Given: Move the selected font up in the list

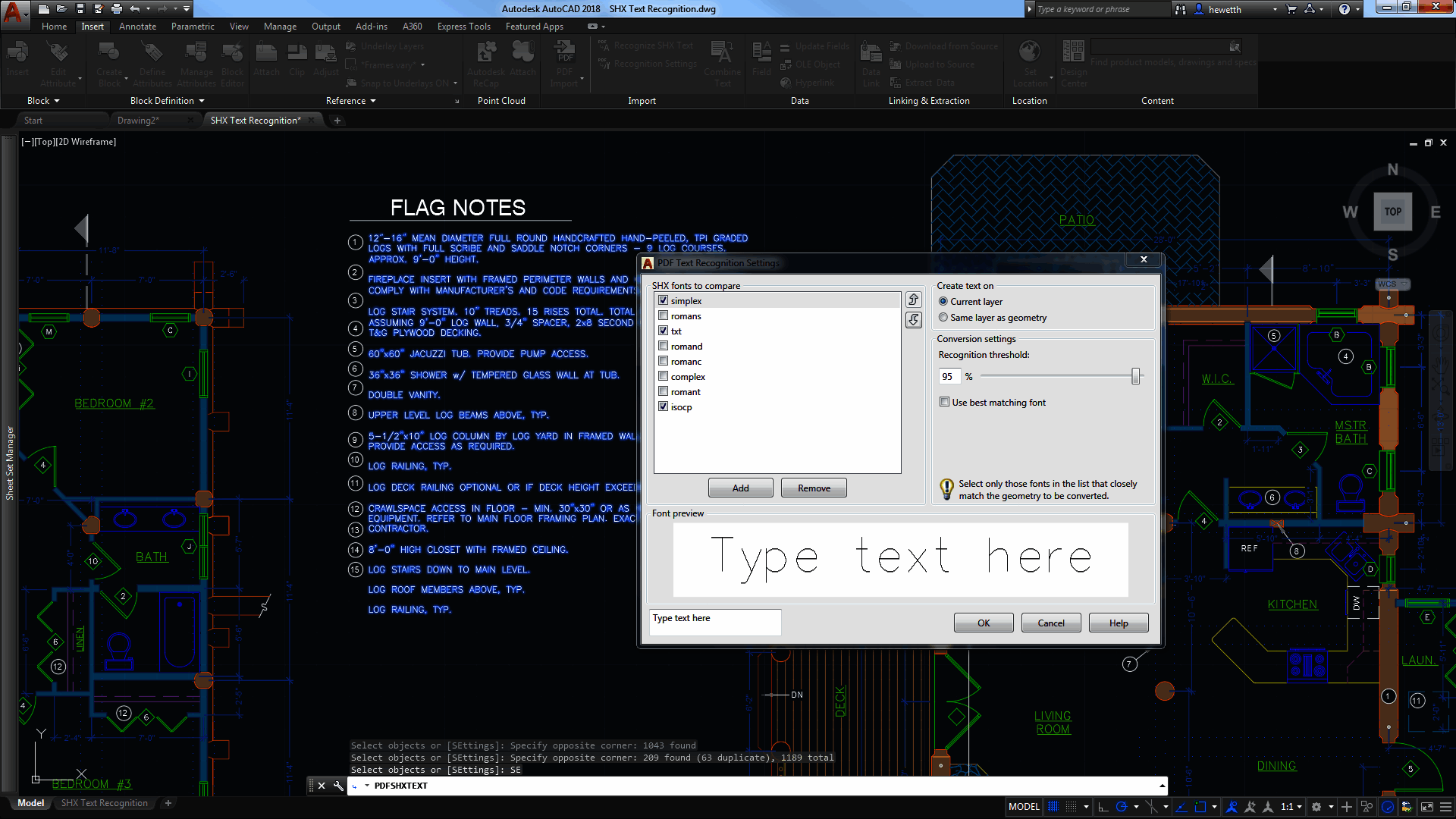Looking at the screenshot, I should 913,299.
